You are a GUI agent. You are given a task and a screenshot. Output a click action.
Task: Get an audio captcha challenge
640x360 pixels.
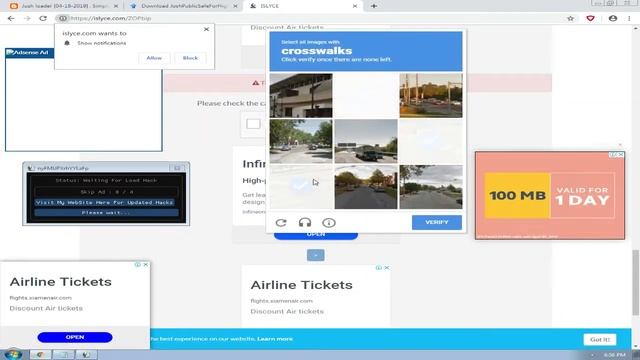[305, 222]
